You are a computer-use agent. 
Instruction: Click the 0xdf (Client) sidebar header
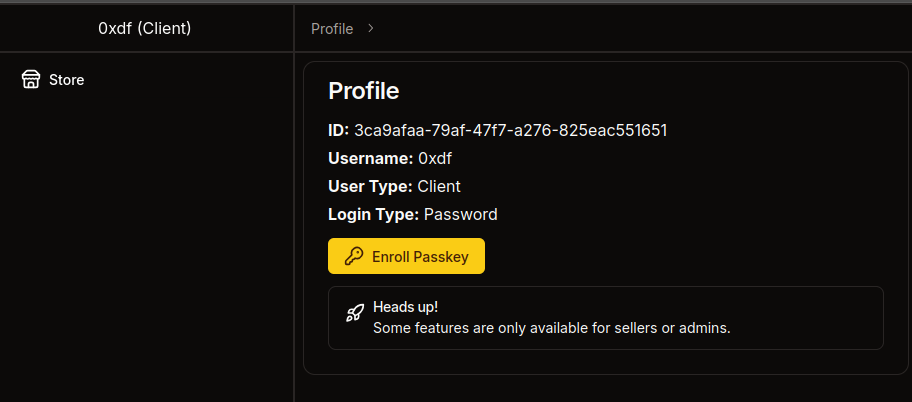(x=145, y=28)
